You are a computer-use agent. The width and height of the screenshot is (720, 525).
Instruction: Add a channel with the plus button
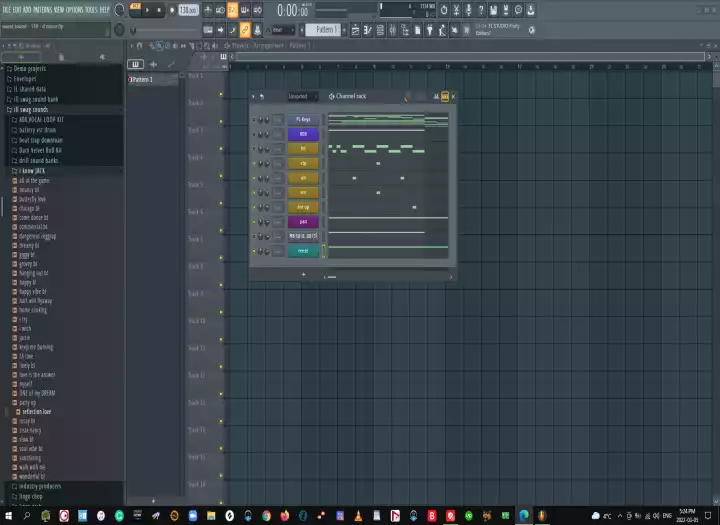pyautogui.click(x=304, y=275)
